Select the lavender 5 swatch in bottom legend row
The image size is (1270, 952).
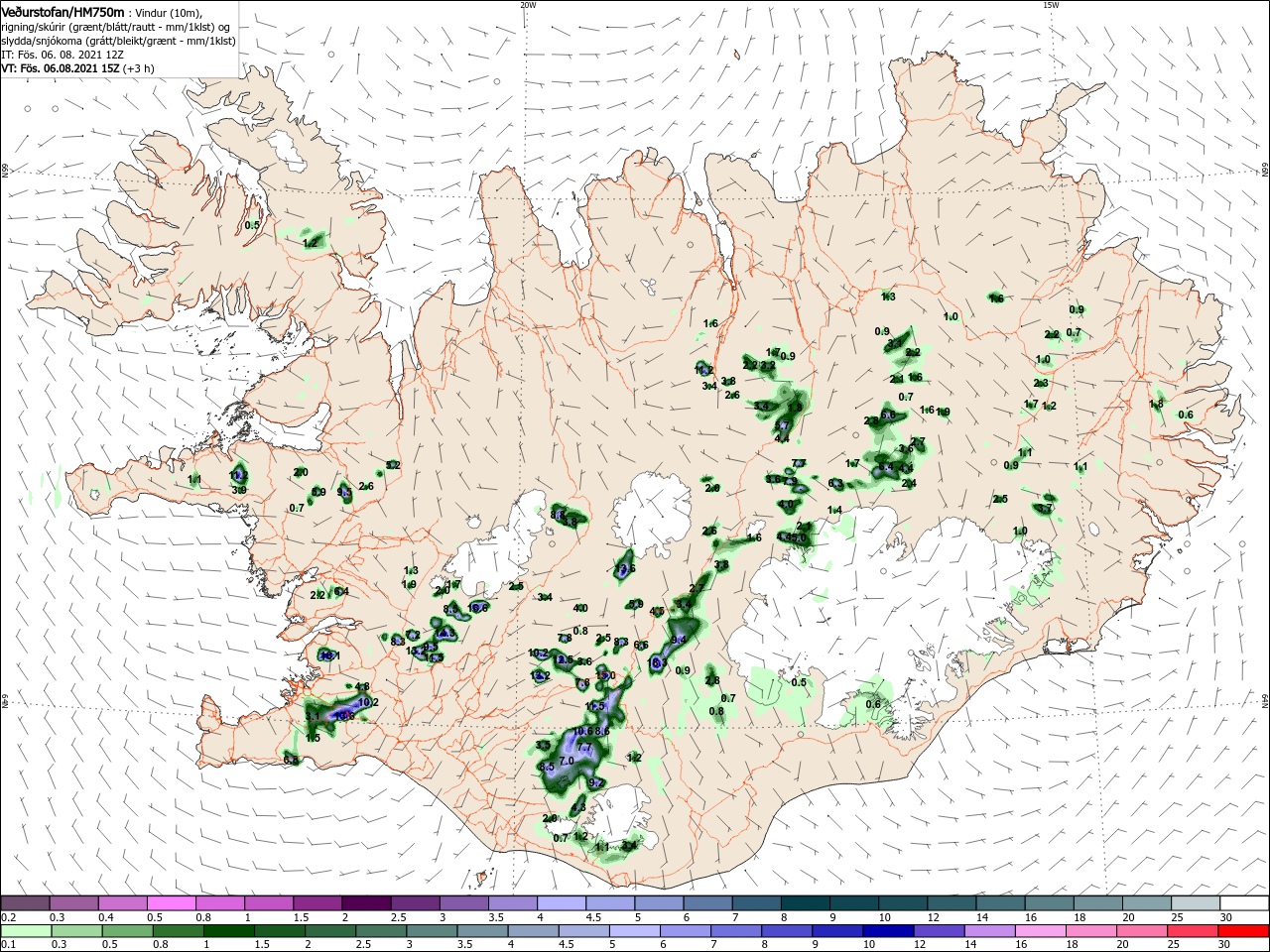pyautogui.click(x=635, y=931)
